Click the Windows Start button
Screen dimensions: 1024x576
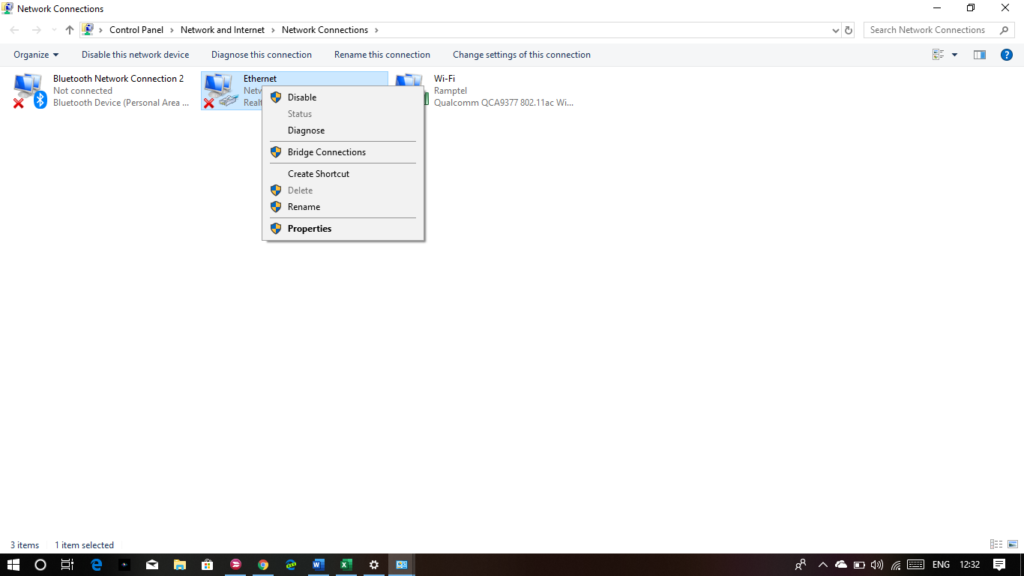(x=14, y=565)
